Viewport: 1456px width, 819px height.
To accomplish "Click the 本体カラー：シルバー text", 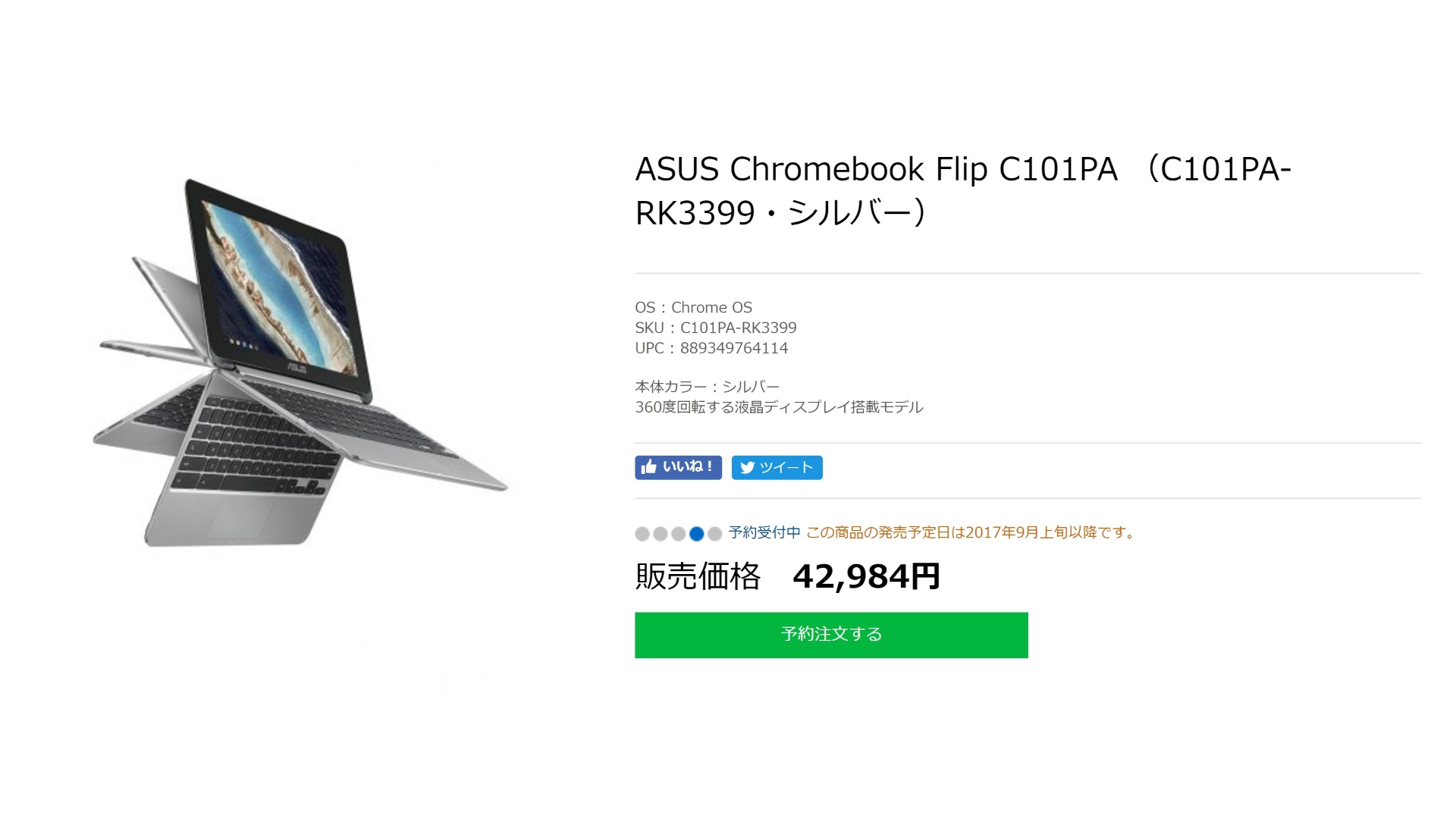I will click(x=707, y=387).
